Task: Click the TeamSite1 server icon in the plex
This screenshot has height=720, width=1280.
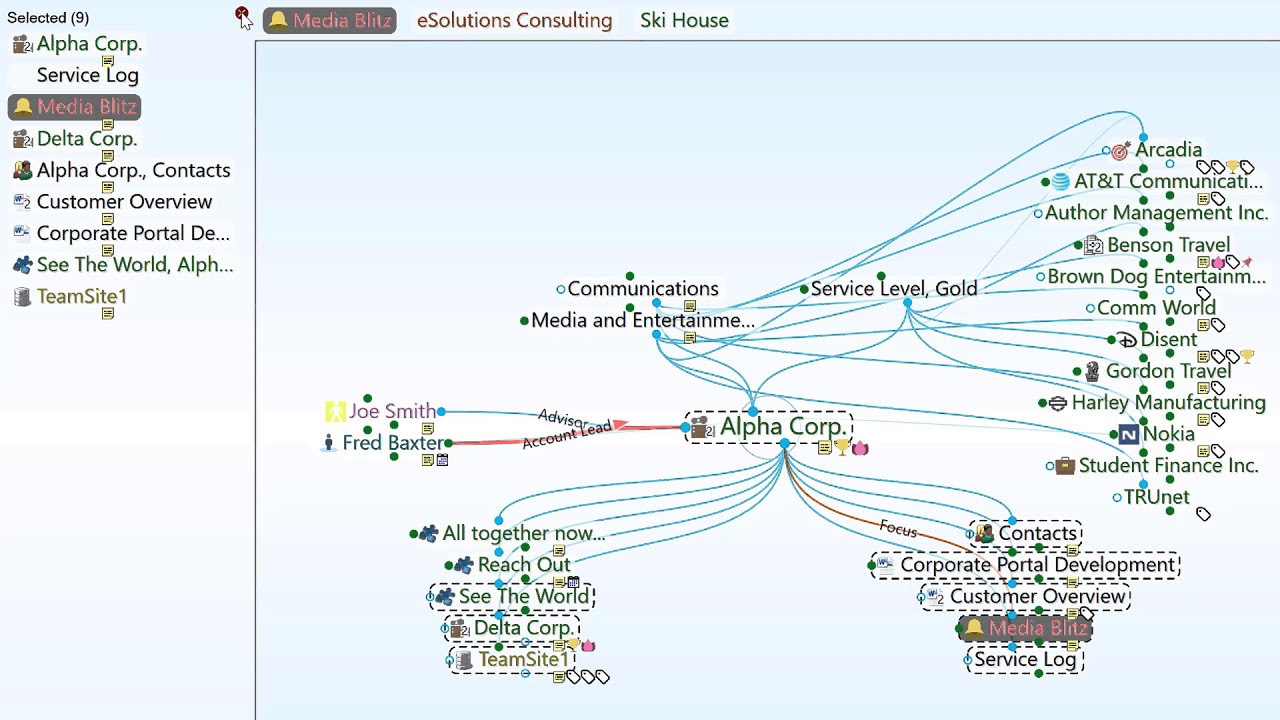Action: click(464, 660)
